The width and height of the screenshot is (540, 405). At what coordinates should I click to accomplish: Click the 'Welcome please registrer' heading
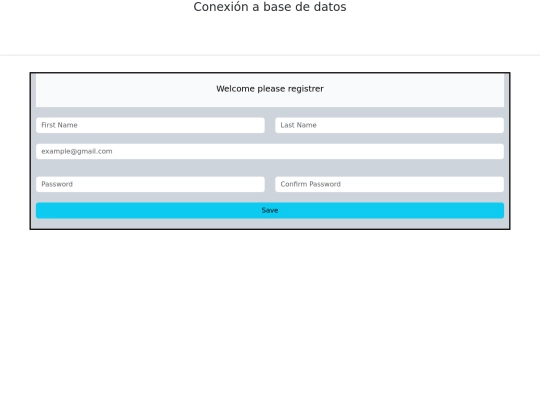click(x=270, y=89)
